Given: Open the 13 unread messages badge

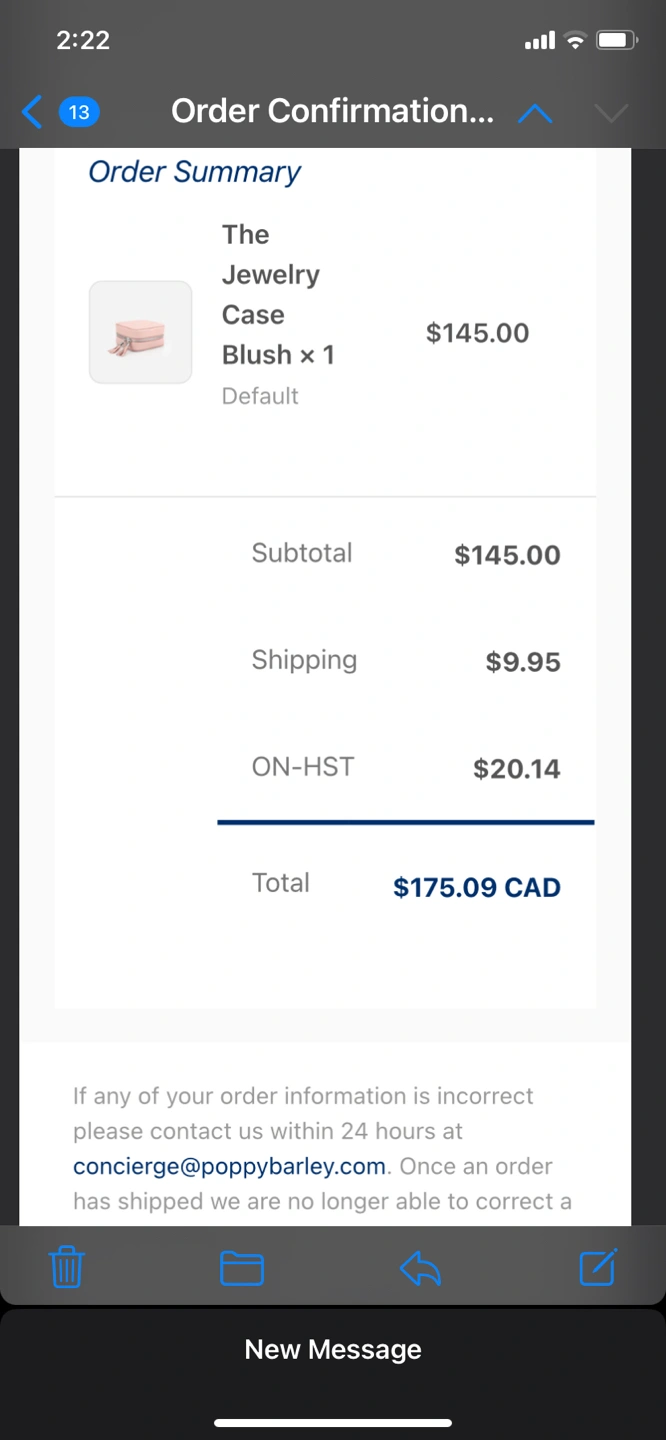Looking at the screenshot, I should click(x=79, y=112).
